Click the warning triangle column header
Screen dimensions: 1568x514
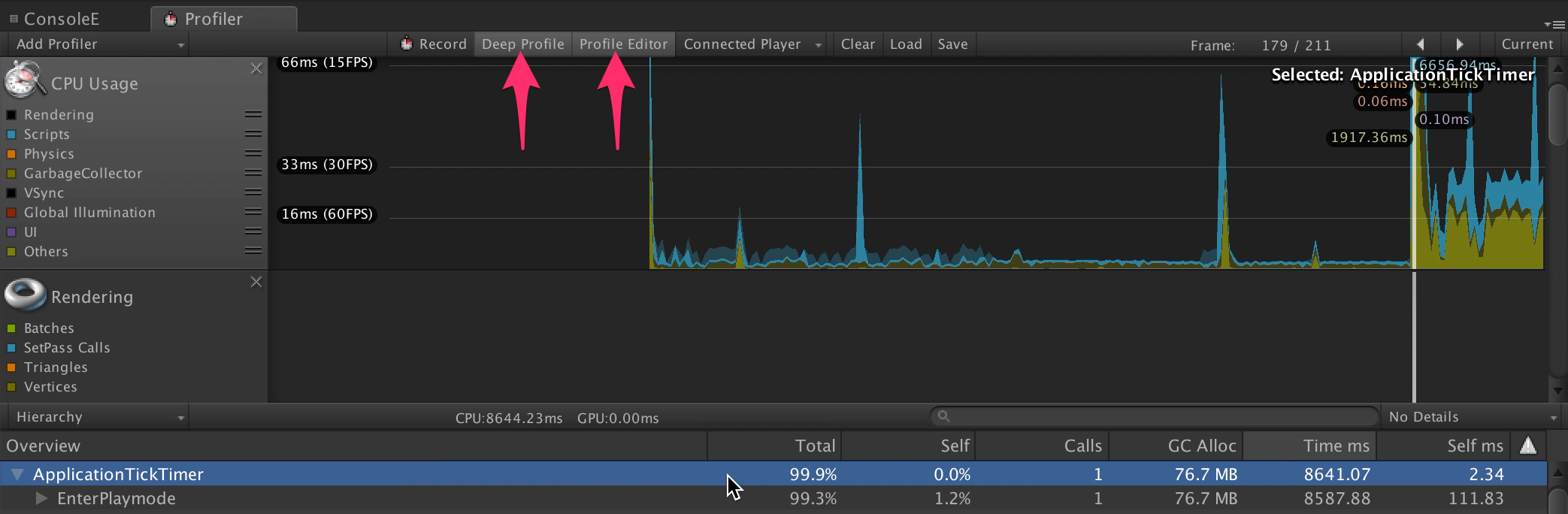(1528, 446)
